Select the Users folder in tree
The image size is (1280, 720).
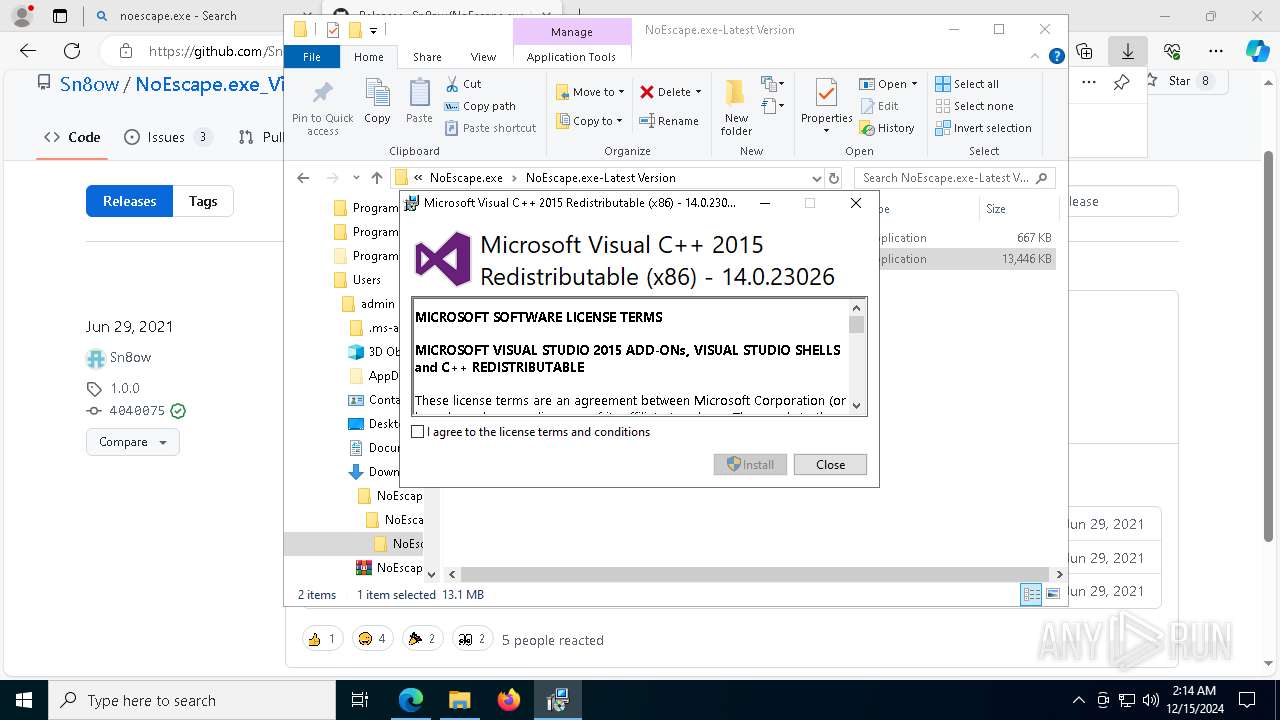366,280
